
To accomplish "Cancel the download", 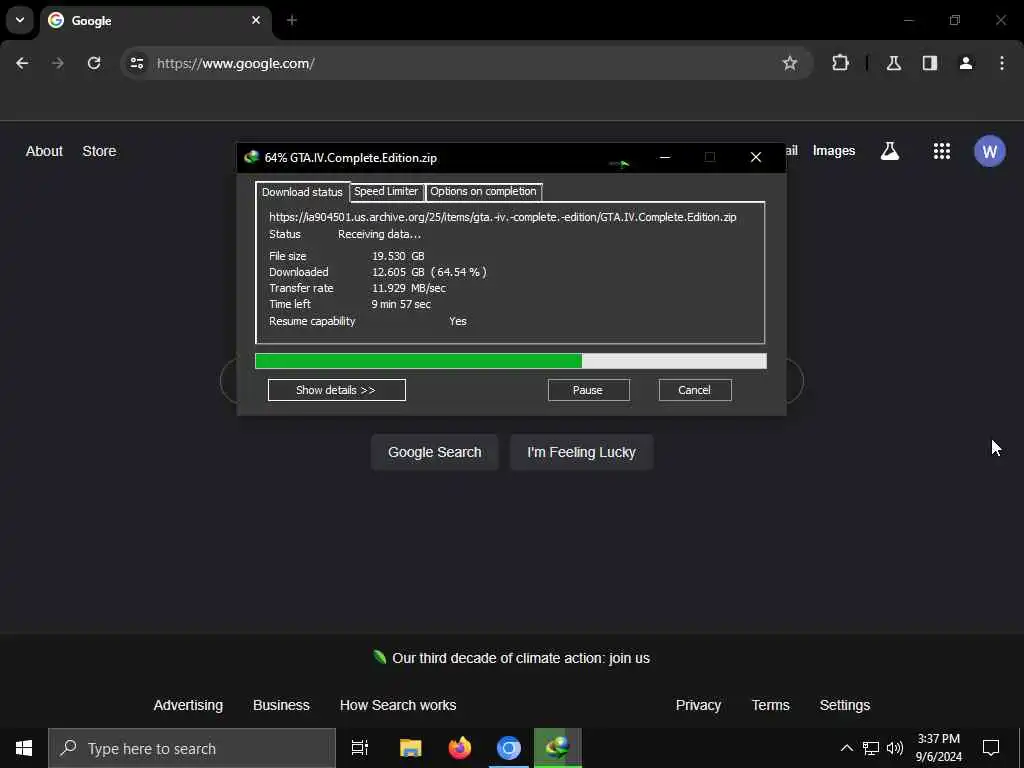I will tap(694, 390).
